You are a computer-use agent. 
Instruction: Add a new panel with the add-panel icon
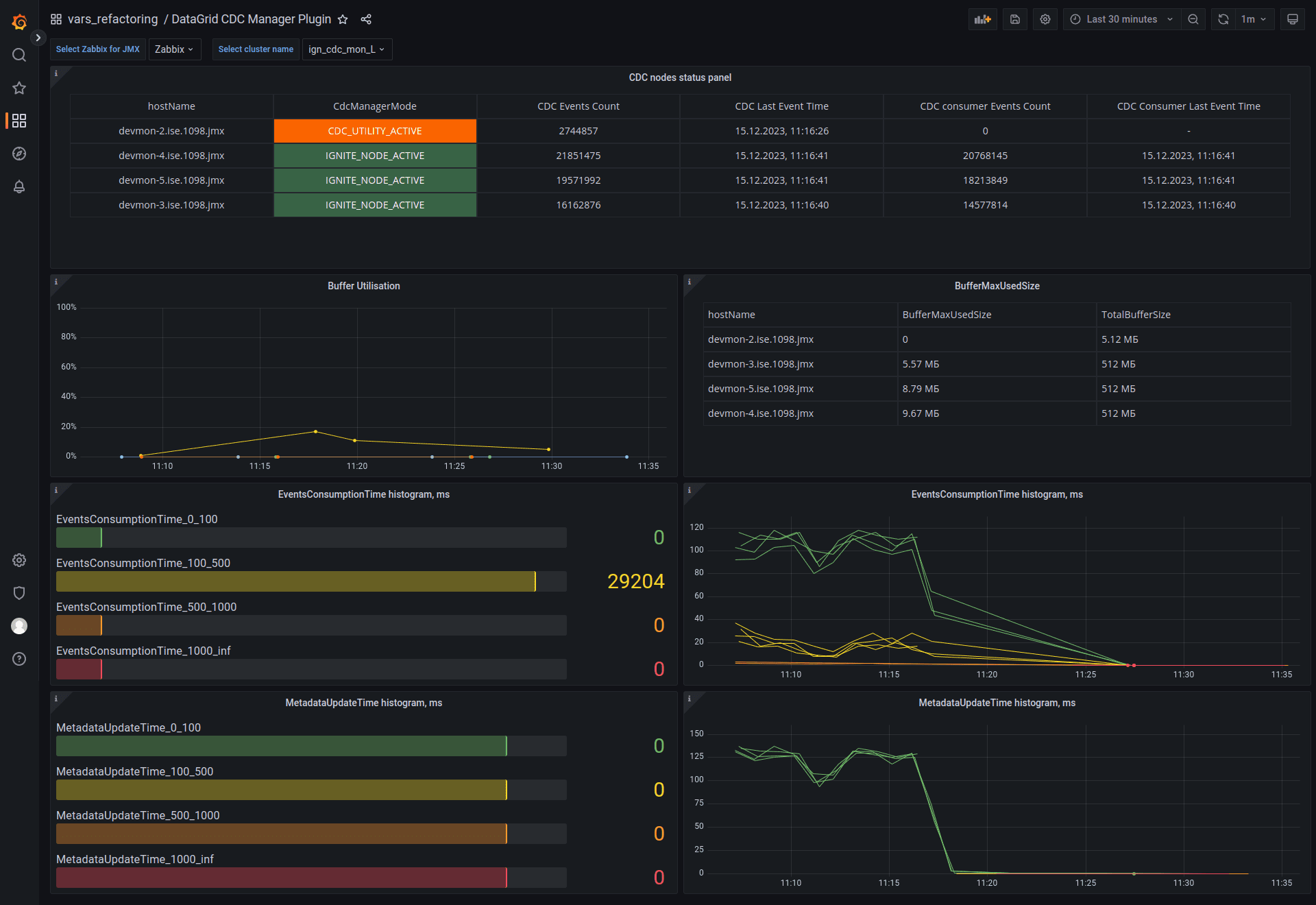point(982,19)
